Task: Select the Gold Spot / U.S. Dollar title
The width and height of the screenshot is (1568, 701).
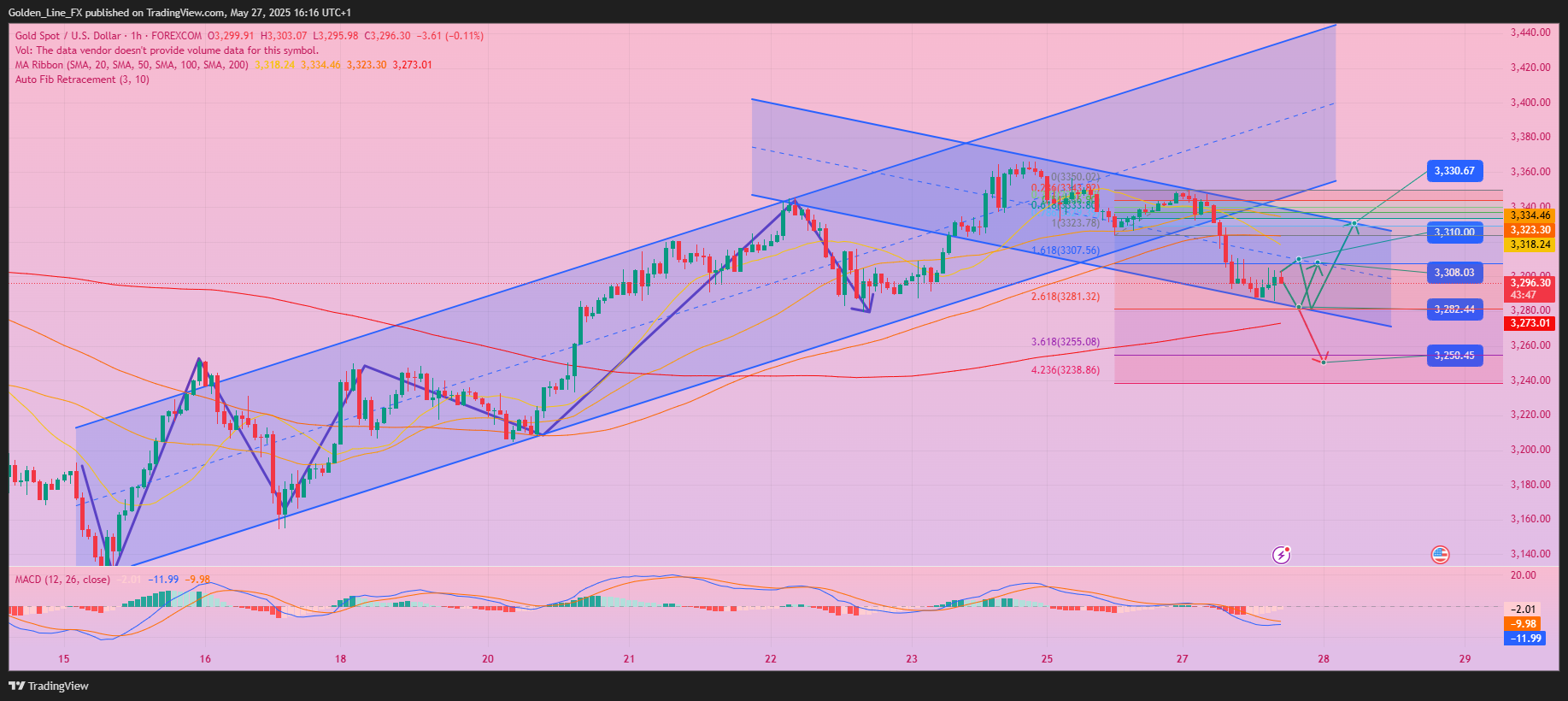Action: (68, 36)
